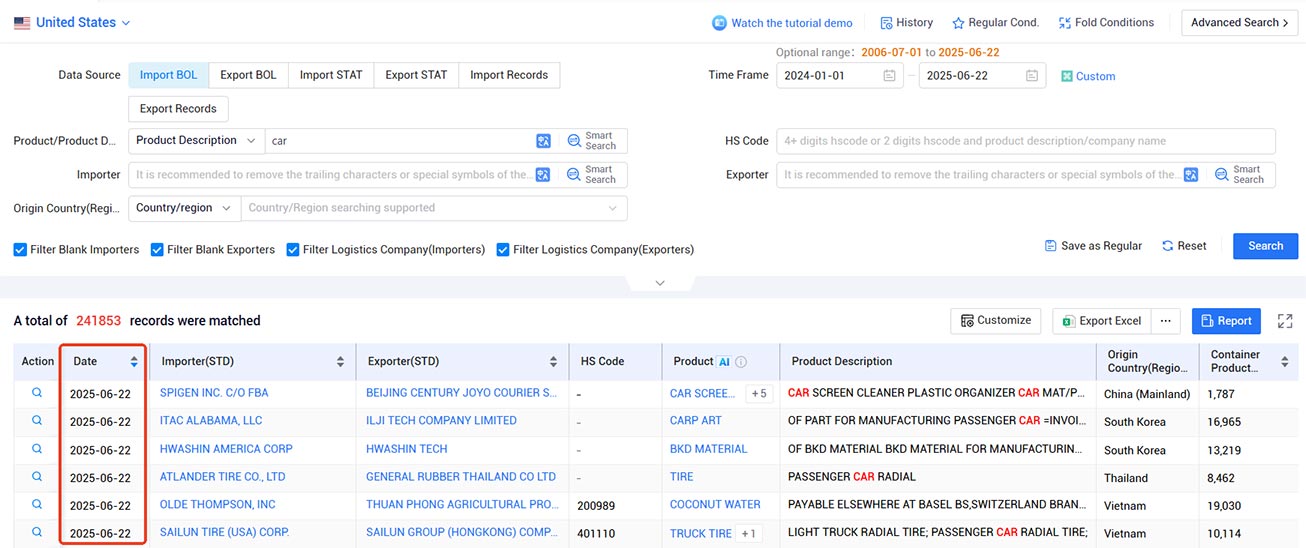
Task: Click Fold Conditions
Action: 1106,23
